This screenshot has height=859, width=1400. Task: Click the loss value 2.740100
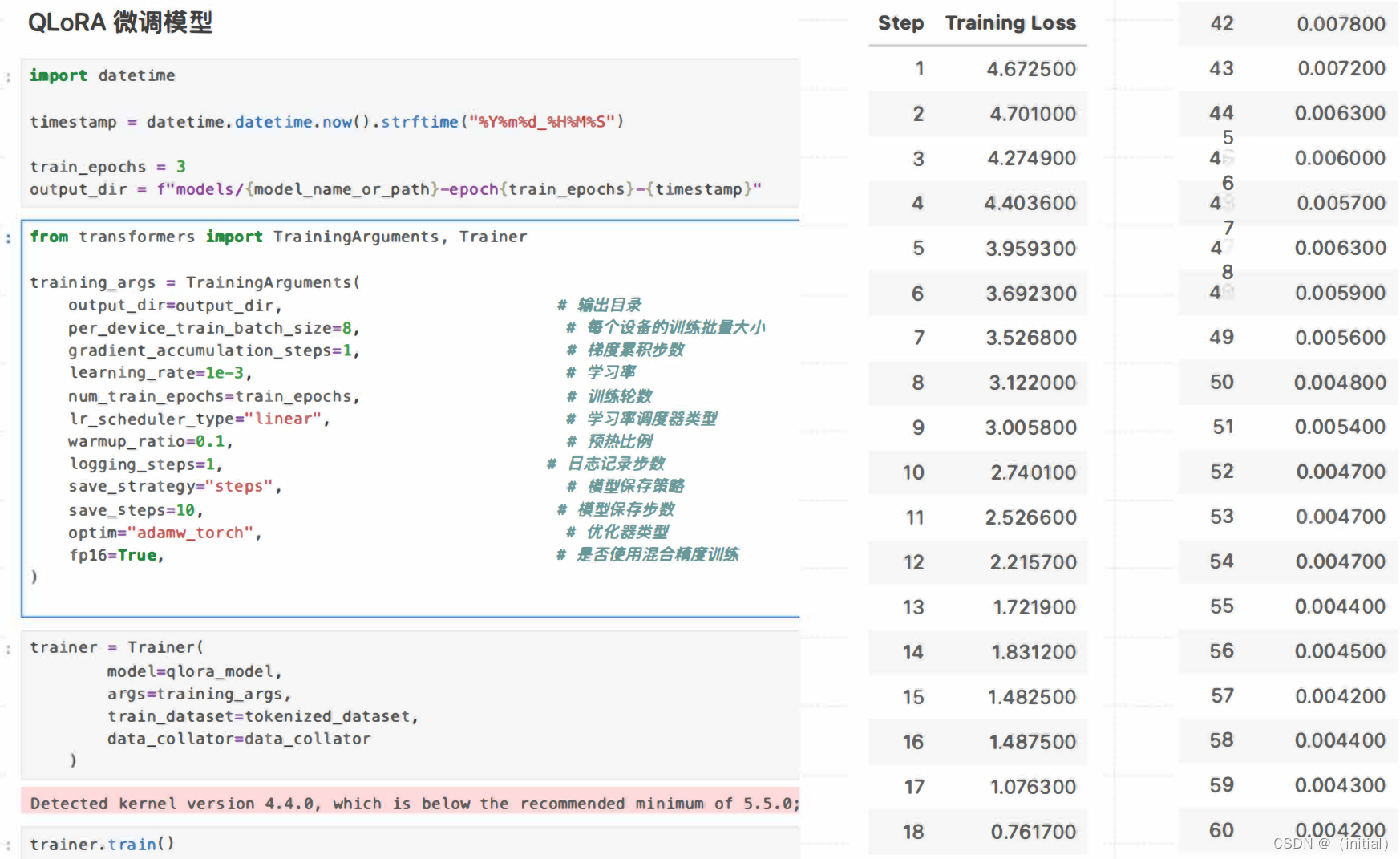click(1034, 472)
